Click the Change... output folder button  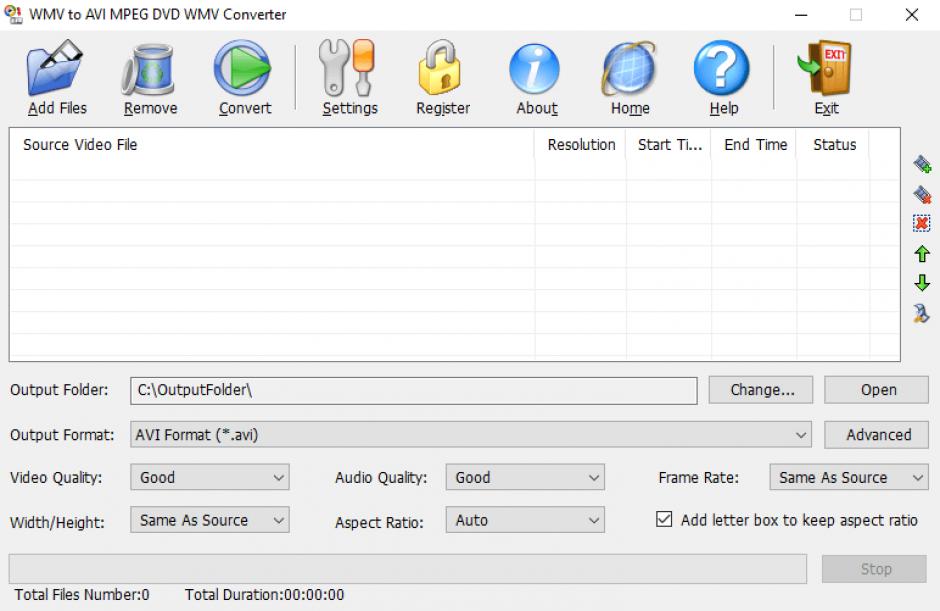761,390
